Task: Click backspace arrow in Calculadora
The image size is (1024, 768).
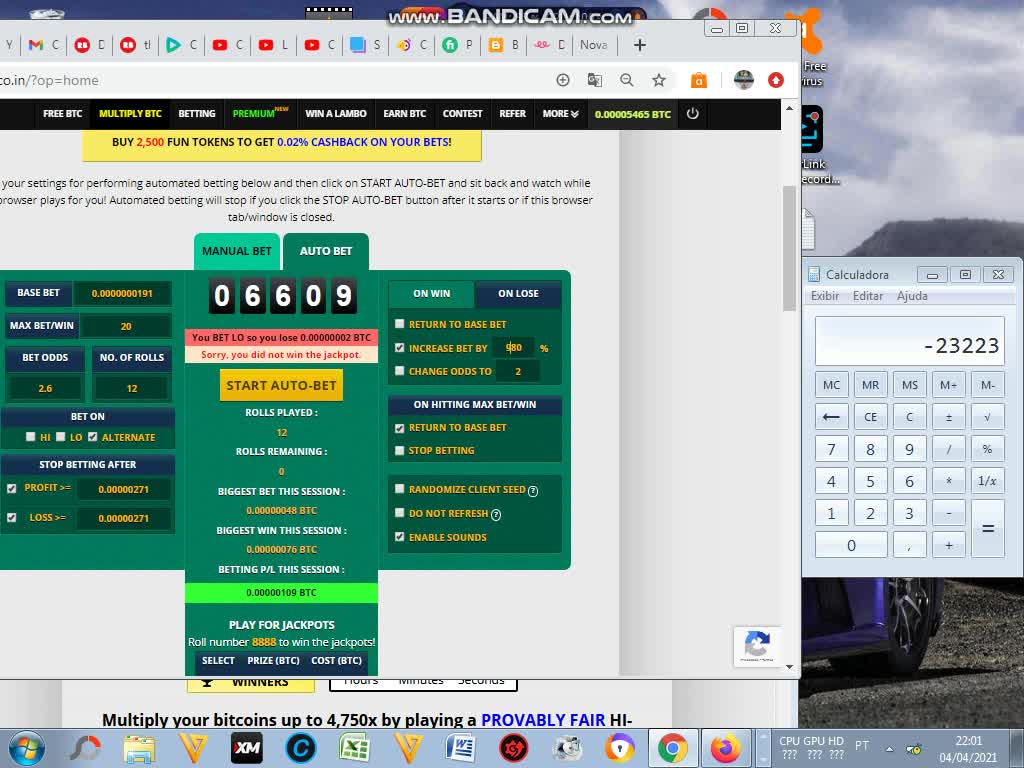Action: pyautogui.click(x=831, y=417)
